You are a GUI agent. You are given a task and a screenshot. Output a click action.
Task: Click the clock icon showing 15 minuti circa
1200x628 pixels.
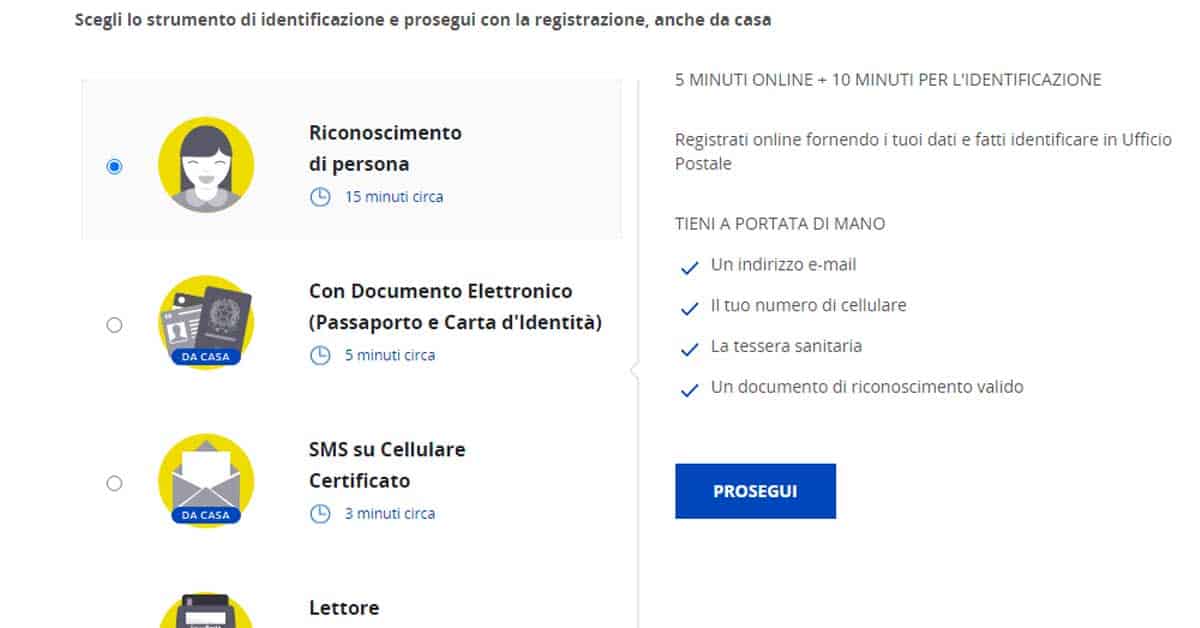(320, 196)
